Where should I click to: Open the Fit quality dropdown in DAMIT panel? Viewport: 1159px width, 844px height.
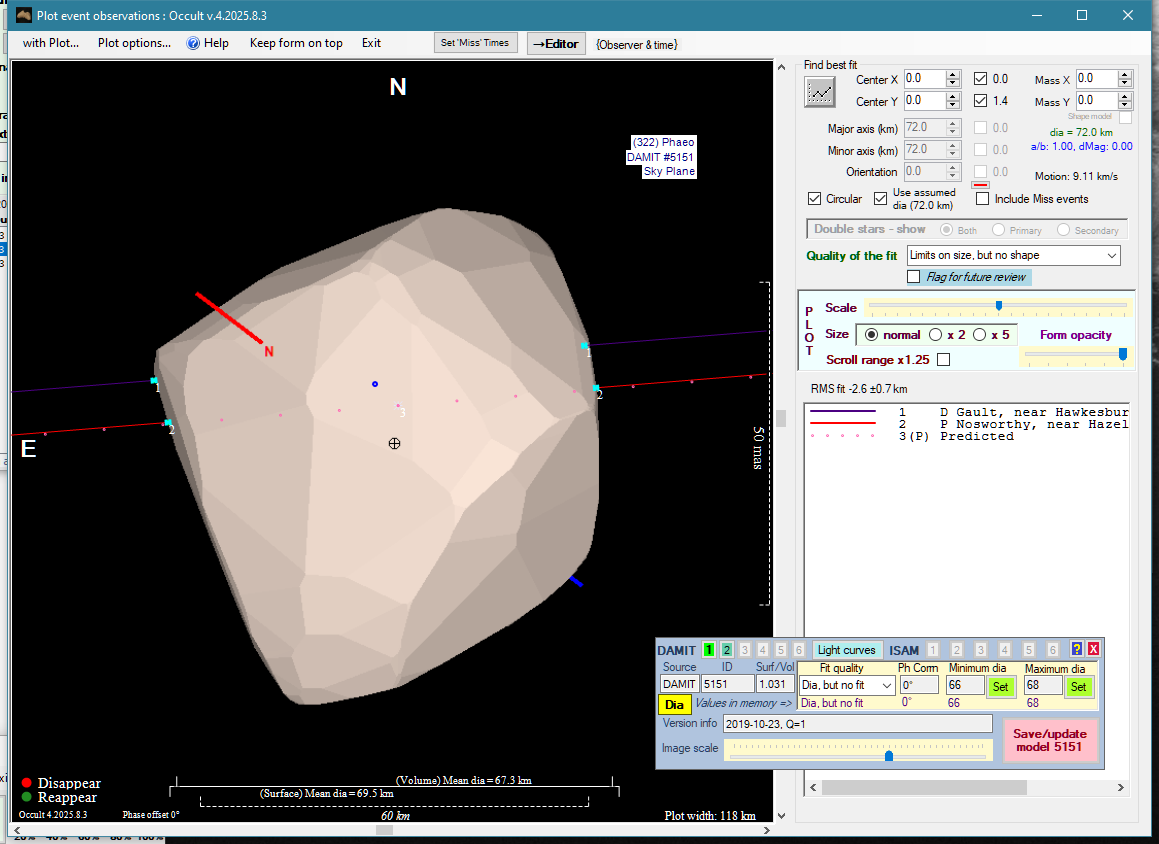pyautogui.click(x=885, y=686)
